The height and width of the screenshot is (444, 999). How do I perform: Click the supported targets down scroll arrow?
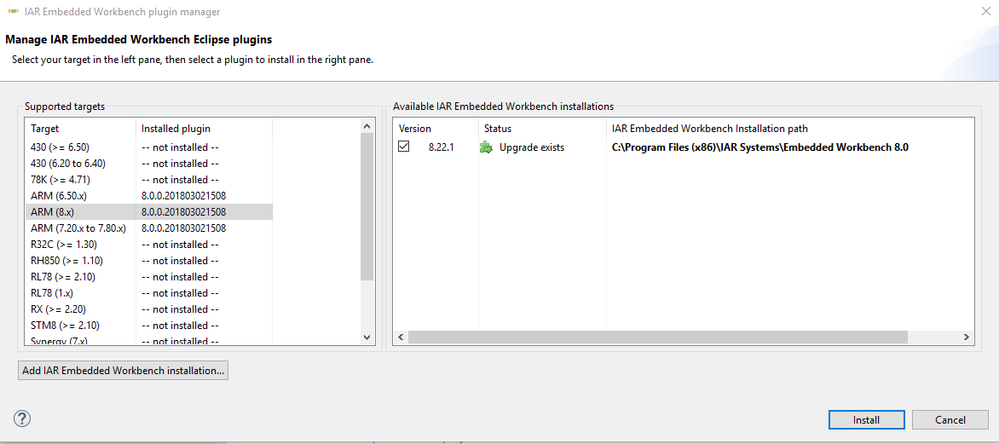[x=367, y=337]
